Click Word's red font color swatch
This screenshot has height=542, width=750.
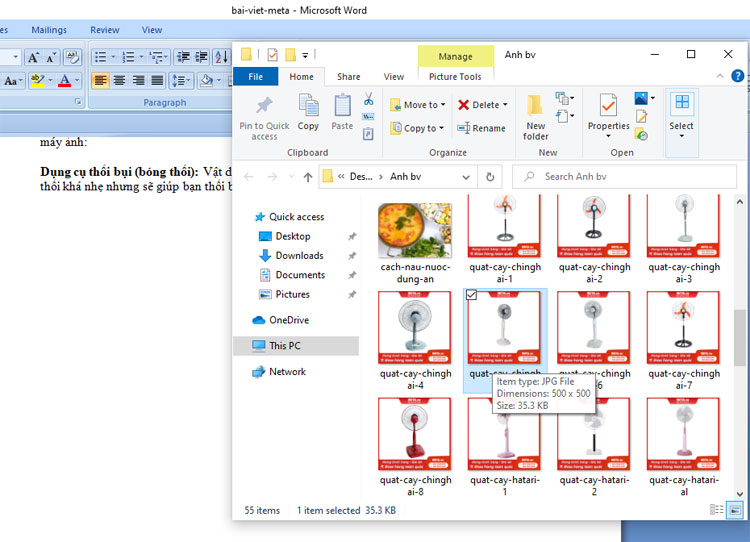coord(64,80)
